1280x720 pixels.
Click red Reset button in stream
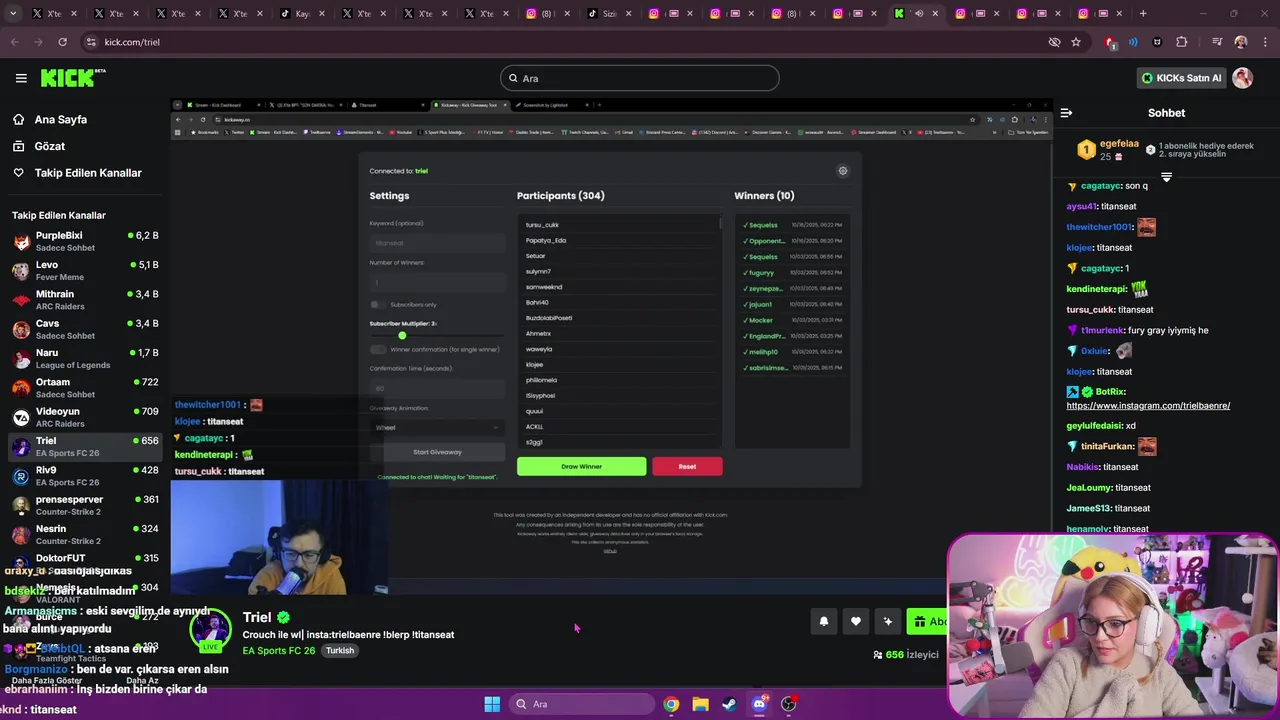pyautogui.click(x=687, y=466)
